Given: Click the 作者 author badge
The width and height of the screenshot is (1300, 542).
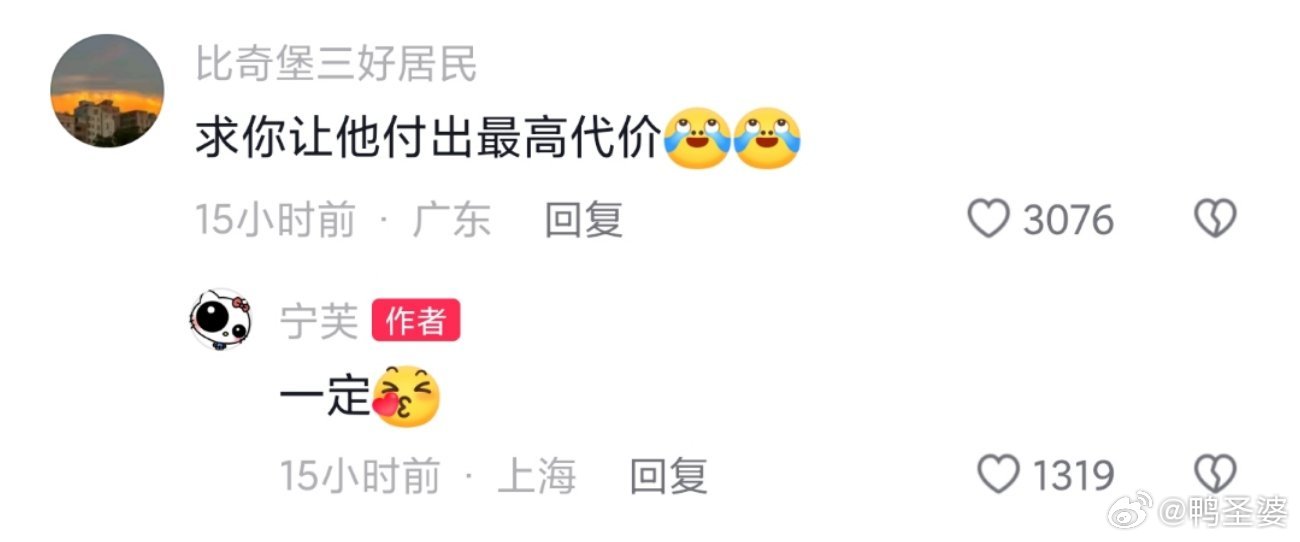Looking at the screenshot, I should point(416,321).
